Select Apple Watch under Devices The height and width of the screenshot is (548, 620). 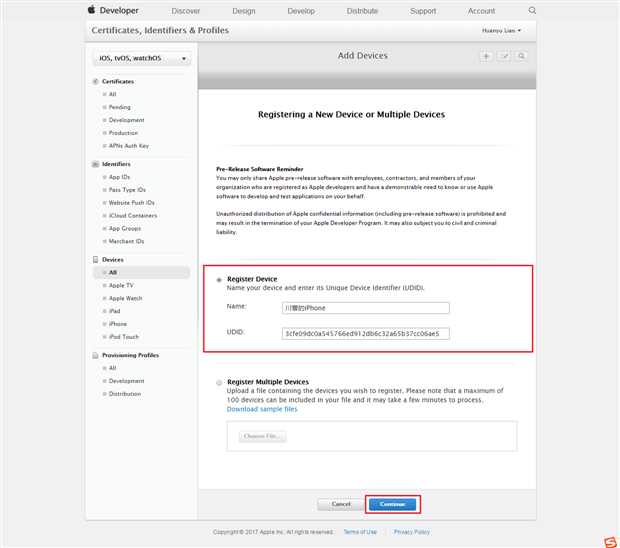[x=125, y=299]
